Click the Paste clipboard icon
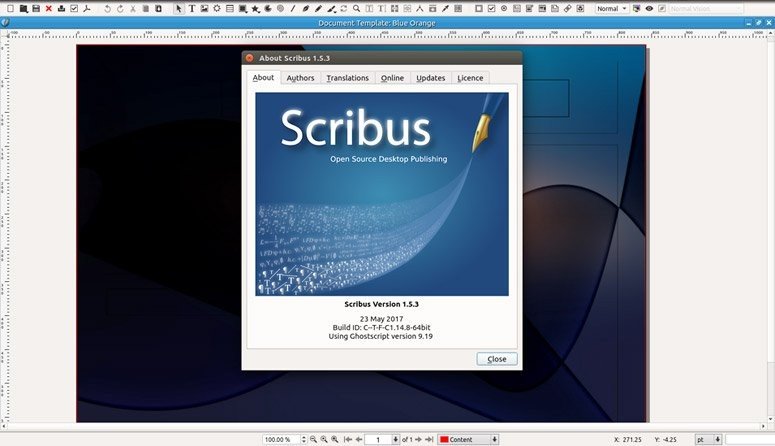 (x=159, y=8)
